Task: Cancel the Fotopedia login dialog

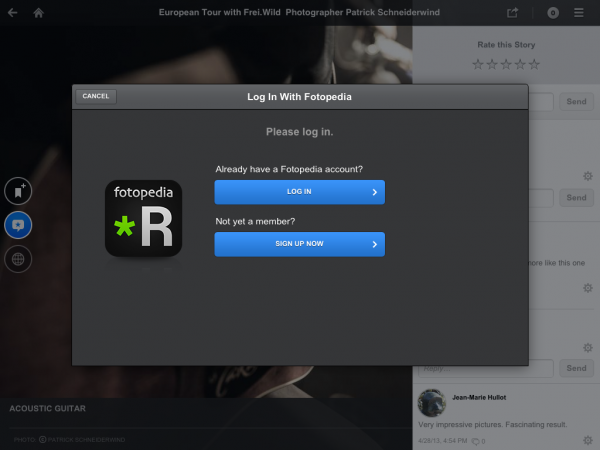Action: 96,96
